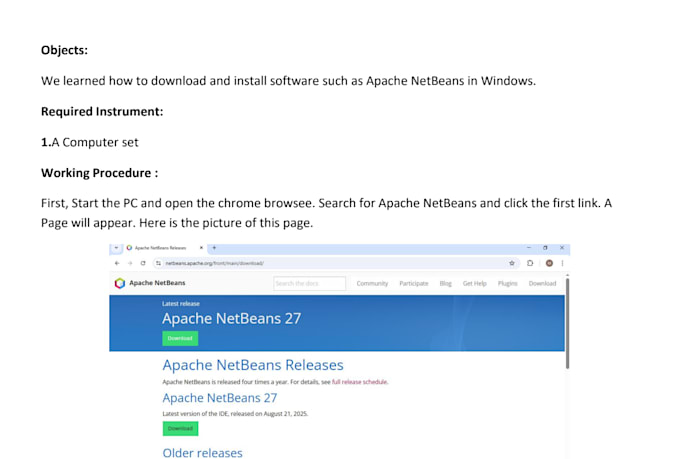Focus the Search the docs field
The width and height of the screenshot is (680, 459).
tap(310, 283)
